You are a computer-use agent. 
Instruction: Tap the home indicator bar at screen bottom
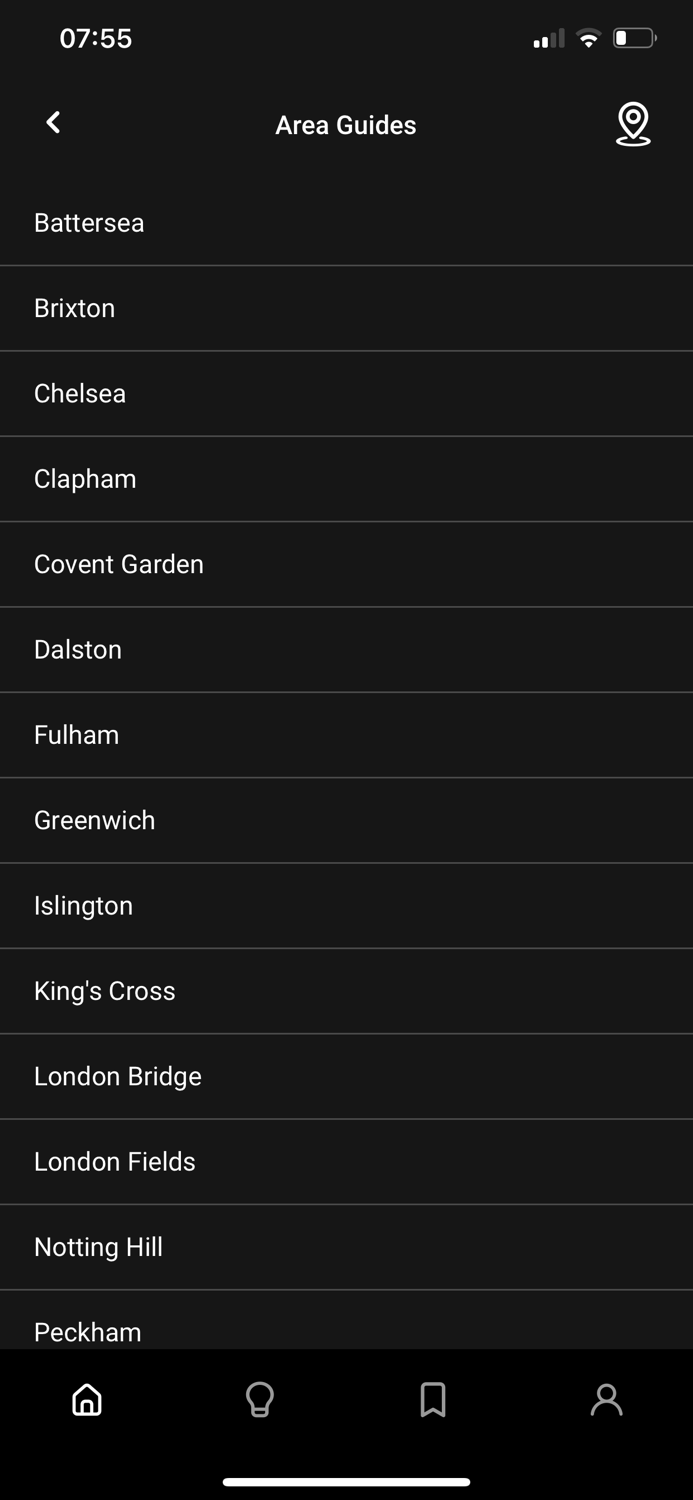point(346,1481)
